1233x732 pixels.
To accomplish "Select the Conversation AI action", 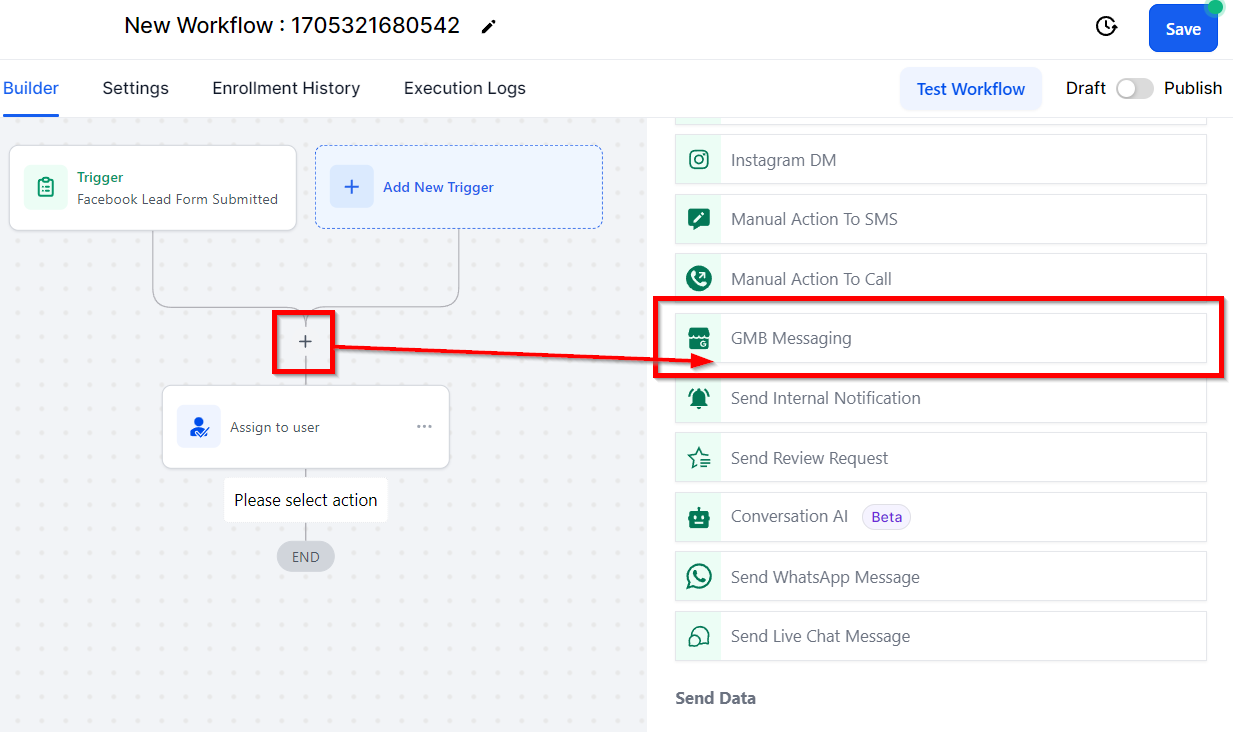I will coord(940,517).
